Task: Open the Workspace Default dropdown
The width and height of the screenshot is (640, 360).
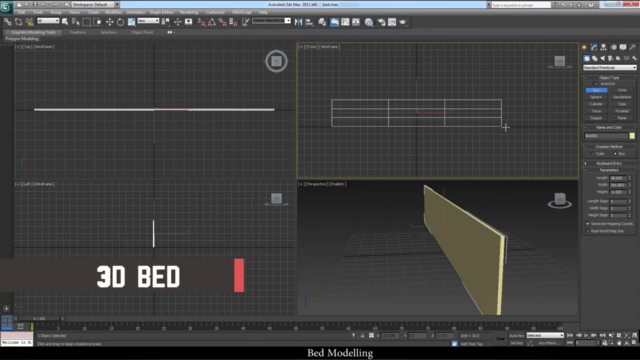Action: point(93,4)
